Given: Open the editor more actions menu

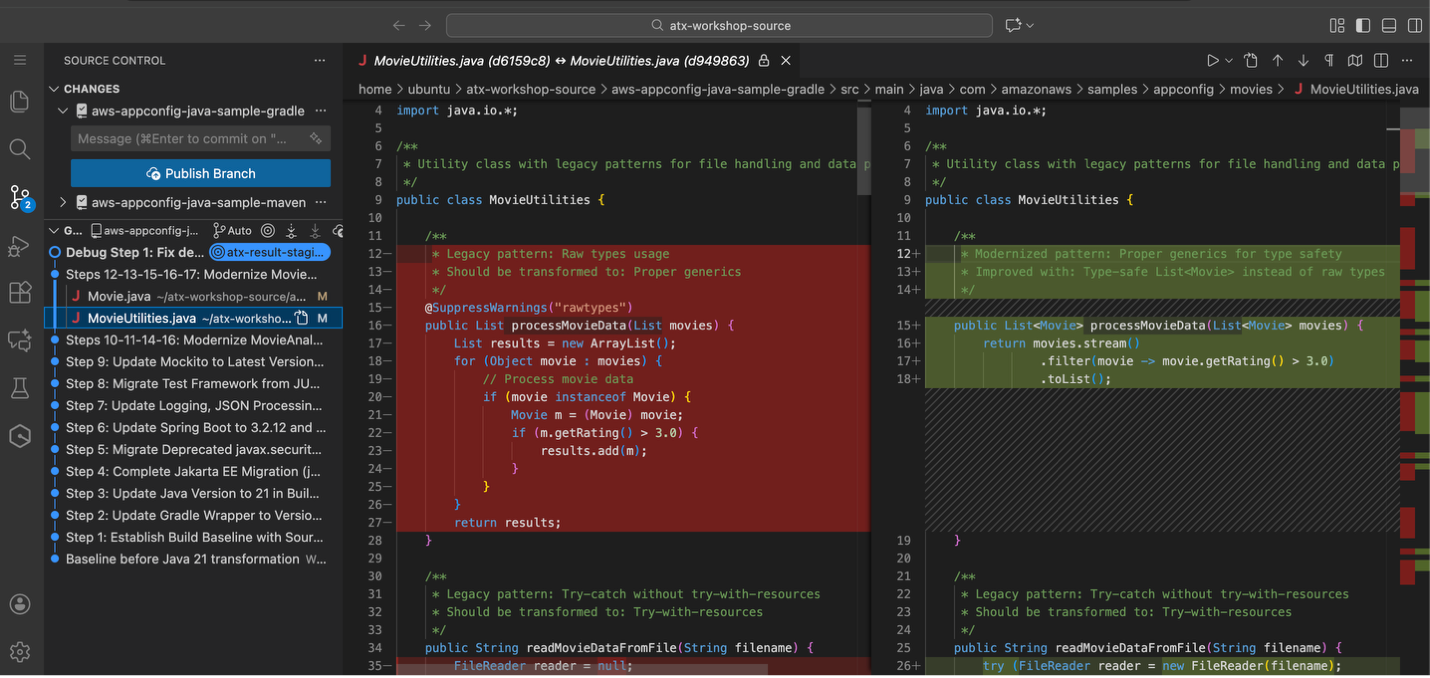Looking at the screenshot, I should click(x=1406, y=60).
